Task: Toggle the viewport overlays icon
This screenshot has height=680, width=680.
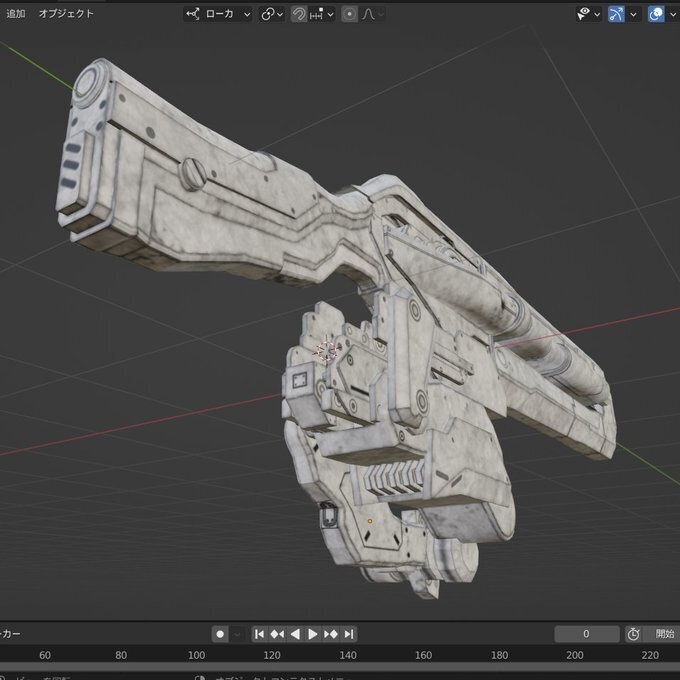Action: pyautogui.click(x=656, y=14)
